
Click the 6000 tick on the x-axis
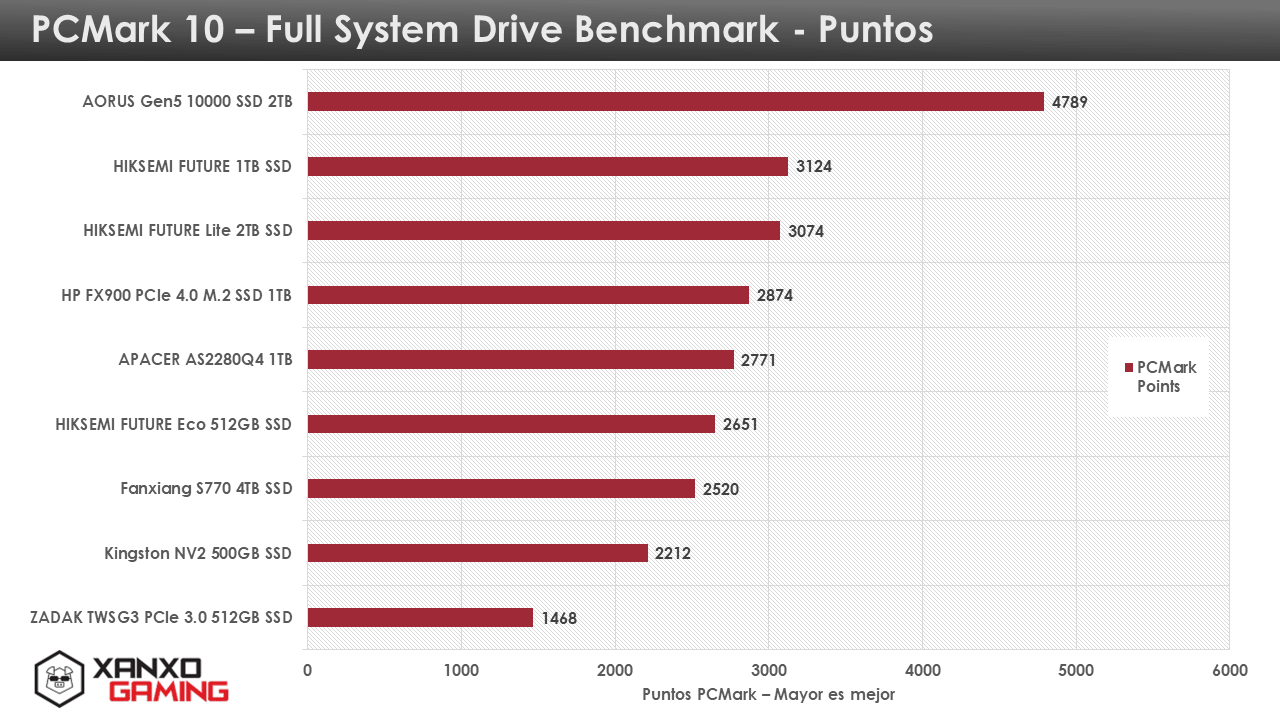coord(1229,670)
